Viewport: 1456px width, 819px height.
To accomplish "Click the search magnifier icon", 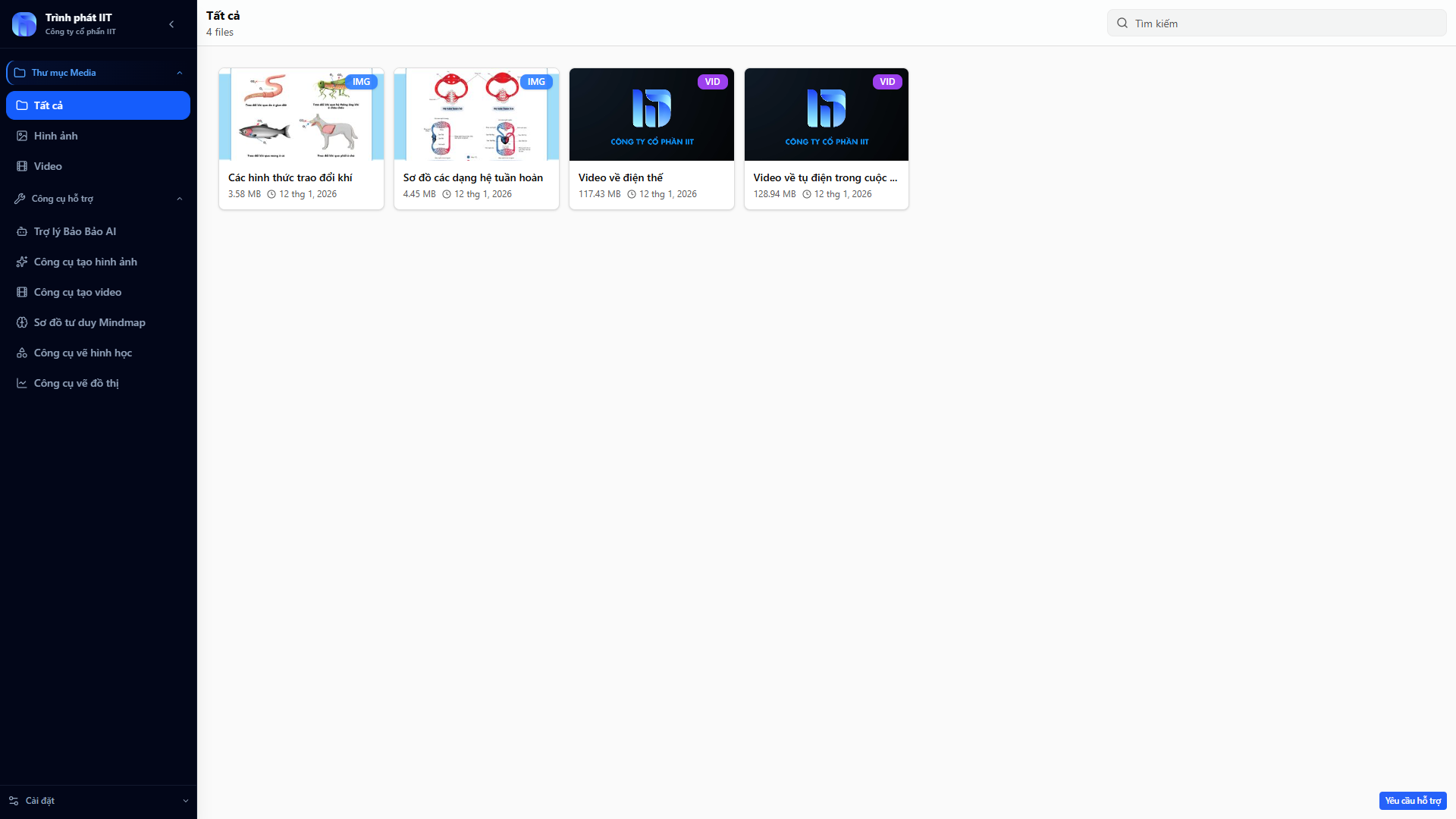I will coord(1122,24).
